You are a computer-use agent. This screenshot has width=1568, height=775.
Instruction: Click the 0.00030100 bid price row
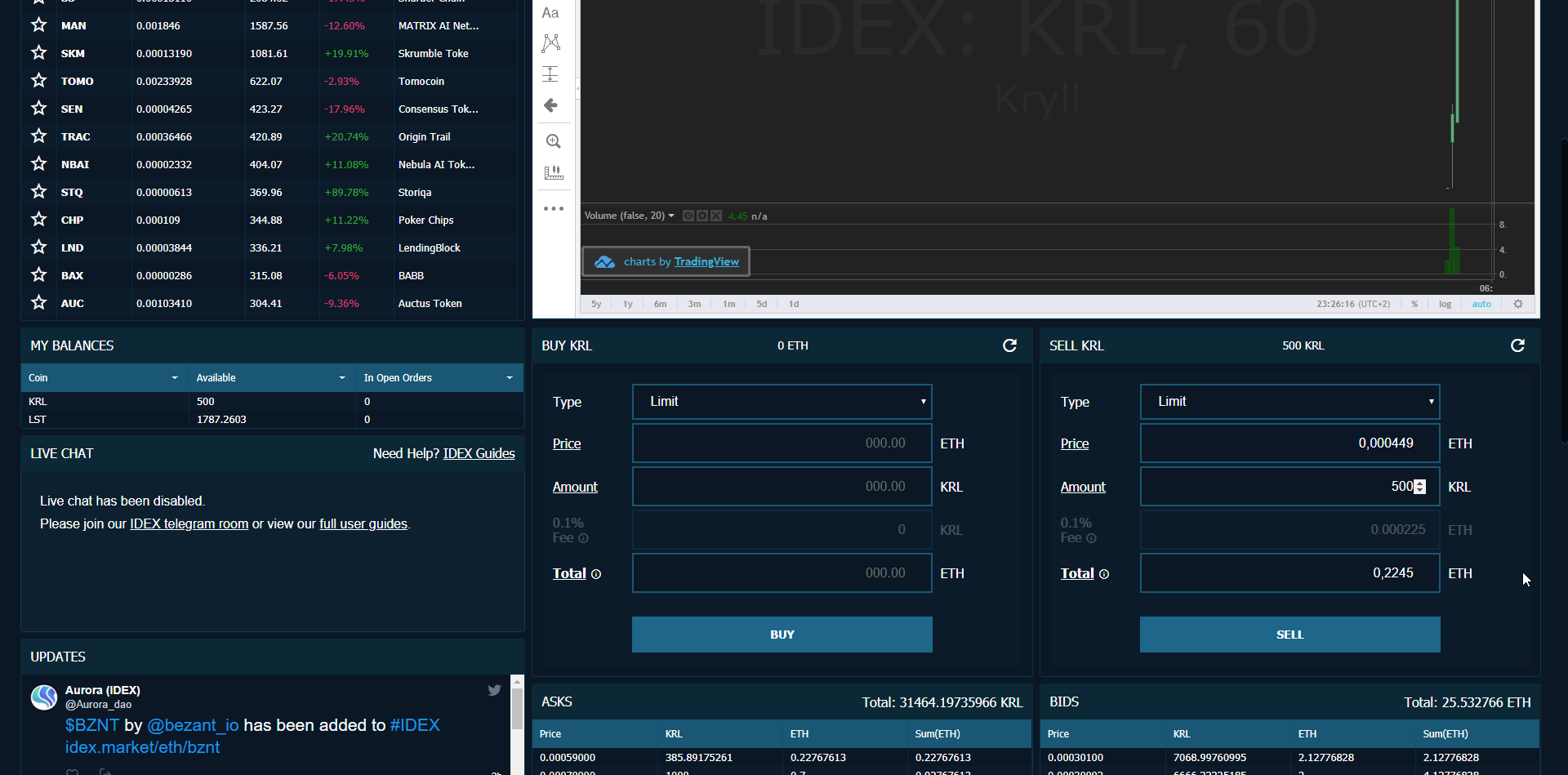(x=1290, y=758)
